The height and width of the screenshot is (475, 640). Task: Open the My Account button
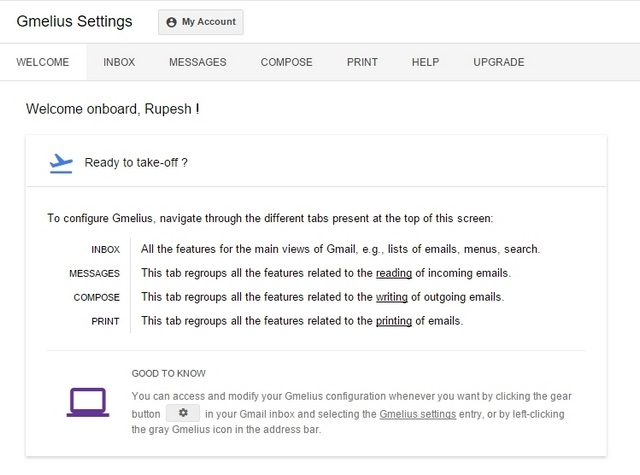201,22
